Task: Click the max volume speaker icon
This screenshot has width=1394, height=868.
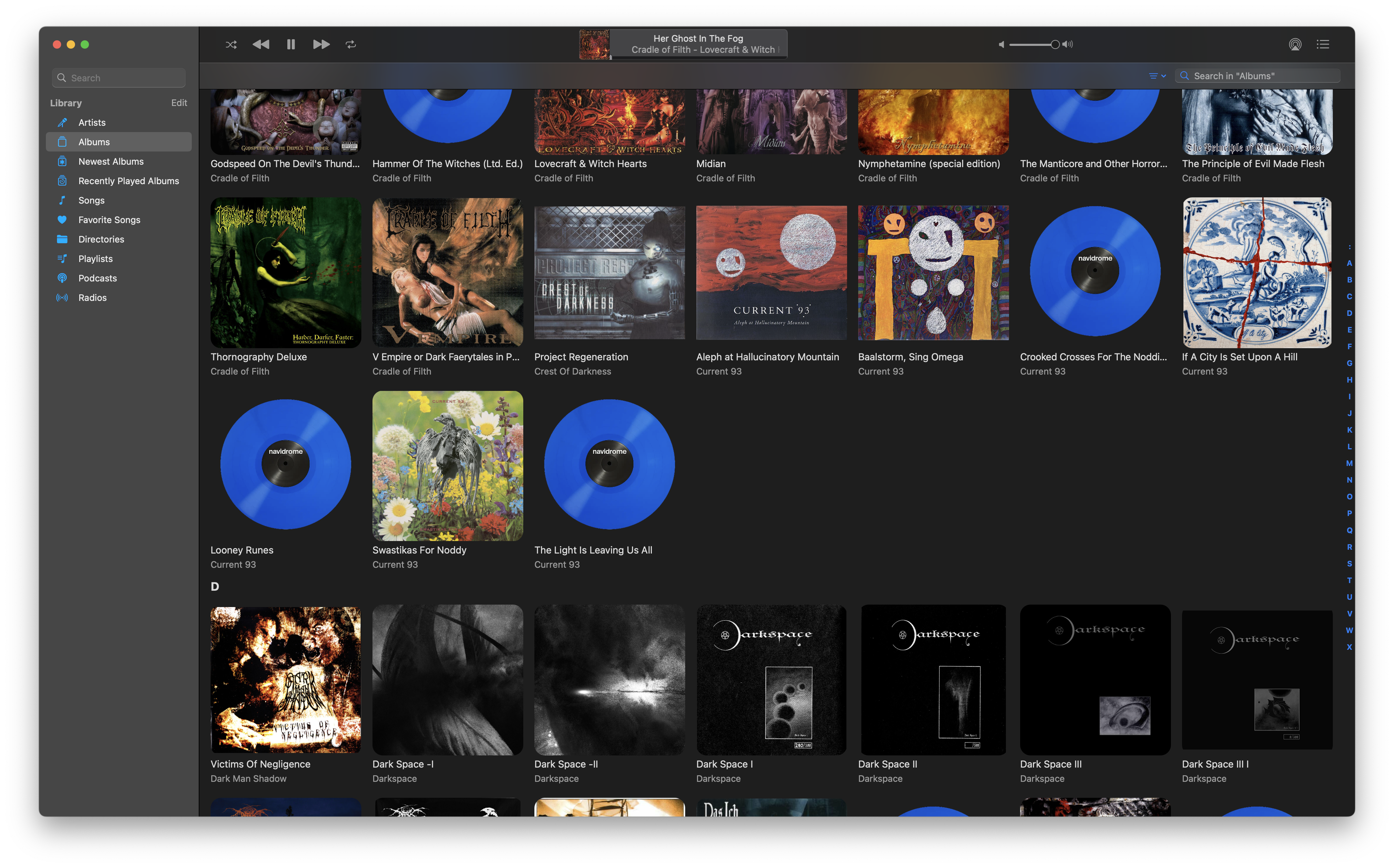Action: click(x=1067, y=44)
